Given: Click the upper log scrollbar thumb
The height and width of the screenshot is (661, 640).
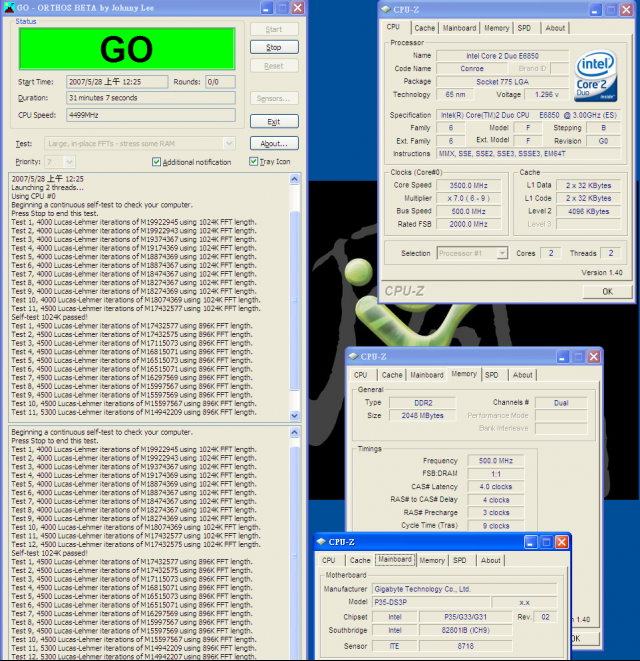Looking at the screenshot, I should pyautogui.click(x=294, y=300).
